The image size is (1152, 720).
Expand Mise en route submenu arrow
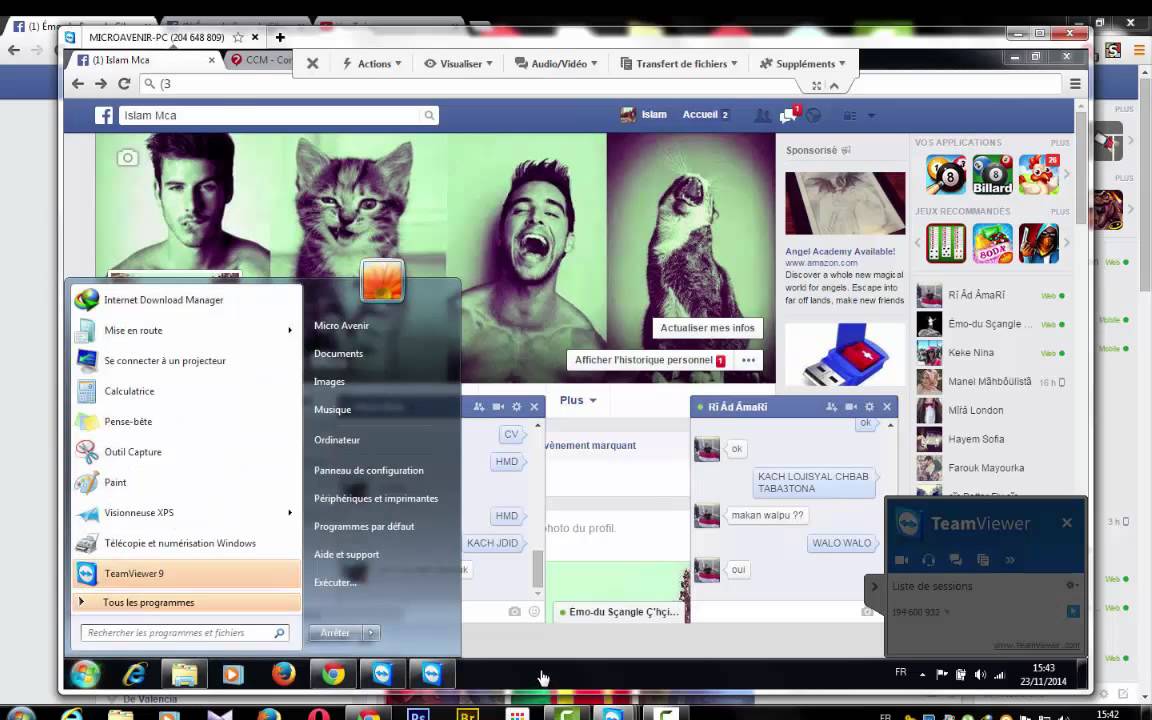[x=289, y=331]
